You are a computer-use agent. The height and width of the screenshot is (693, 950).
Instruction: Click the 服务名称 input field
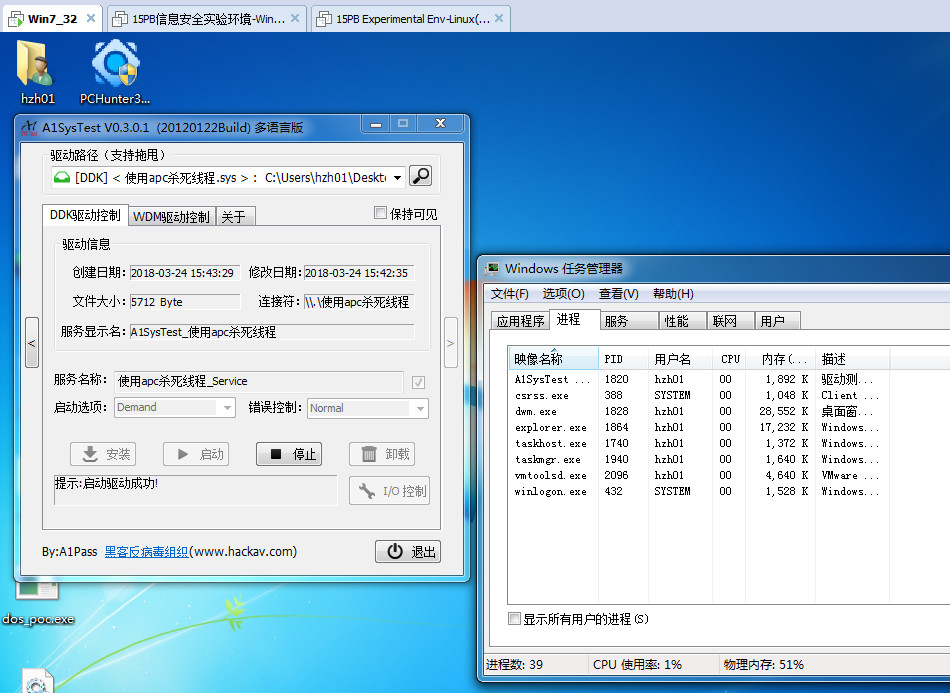pos(259,381)
